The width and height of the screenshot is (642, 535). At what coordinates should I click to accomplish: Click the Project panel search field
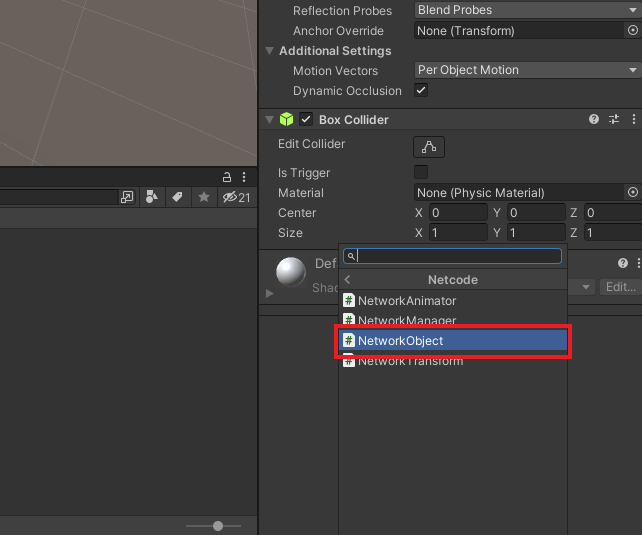(x=59, y=197)
